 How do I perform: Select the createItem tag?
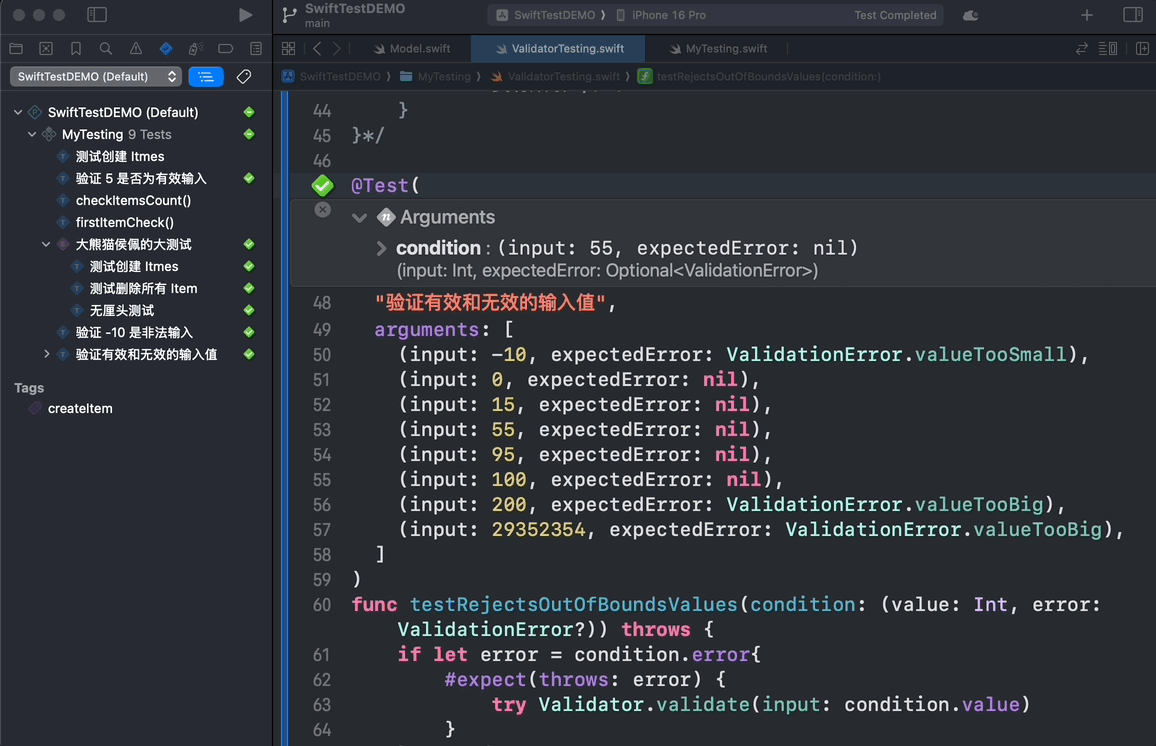point(80,408)
